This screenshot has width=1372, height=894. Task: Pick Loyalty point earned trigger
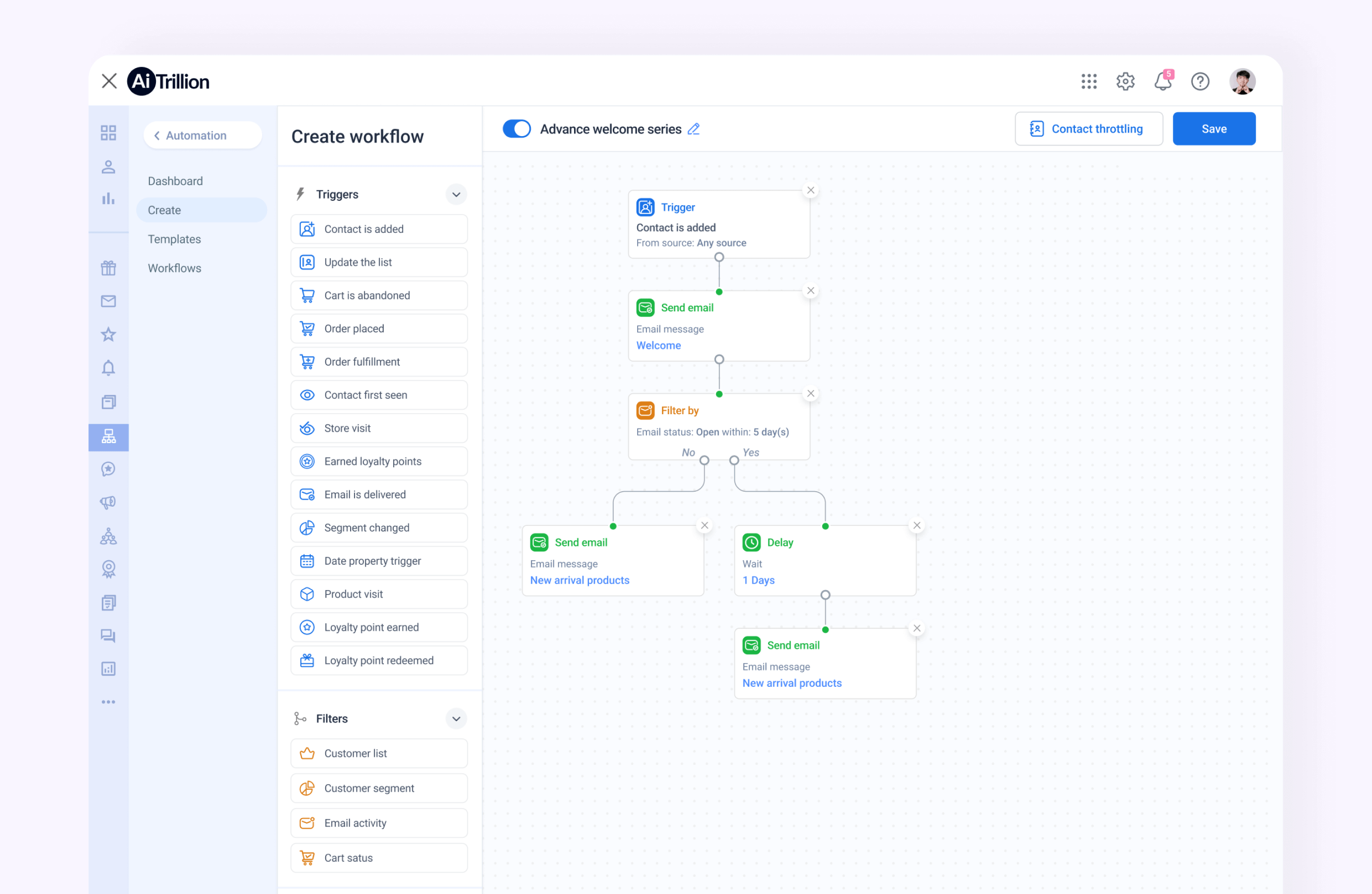pos(379,627)
